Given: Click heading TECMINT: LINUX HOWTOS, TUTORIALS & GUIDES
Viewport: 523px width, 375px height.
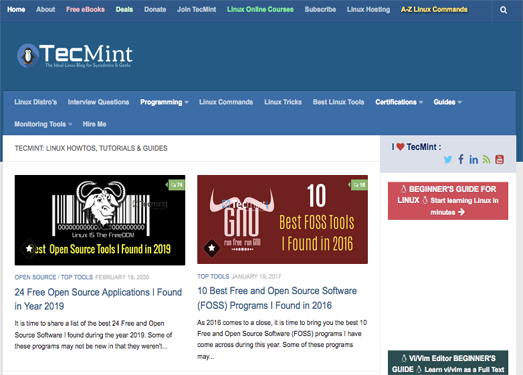Looking at the screenshot, I should tap(91, 148).
